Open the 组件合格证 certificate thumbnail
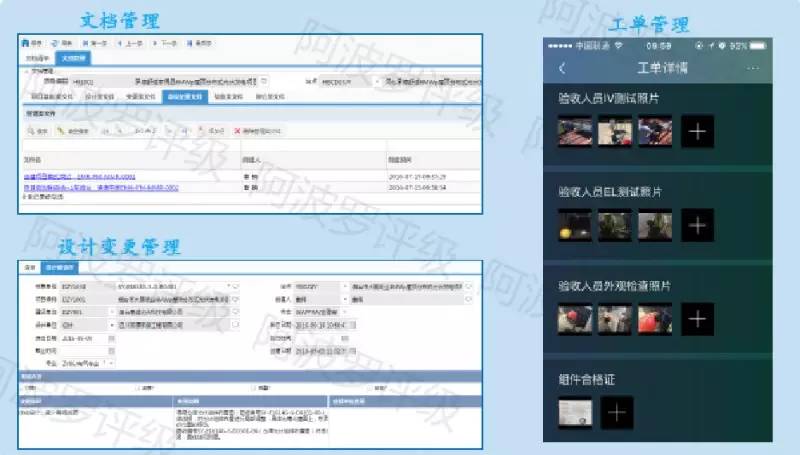The width and height of the screenshot is (800, 455). point(575,412)
